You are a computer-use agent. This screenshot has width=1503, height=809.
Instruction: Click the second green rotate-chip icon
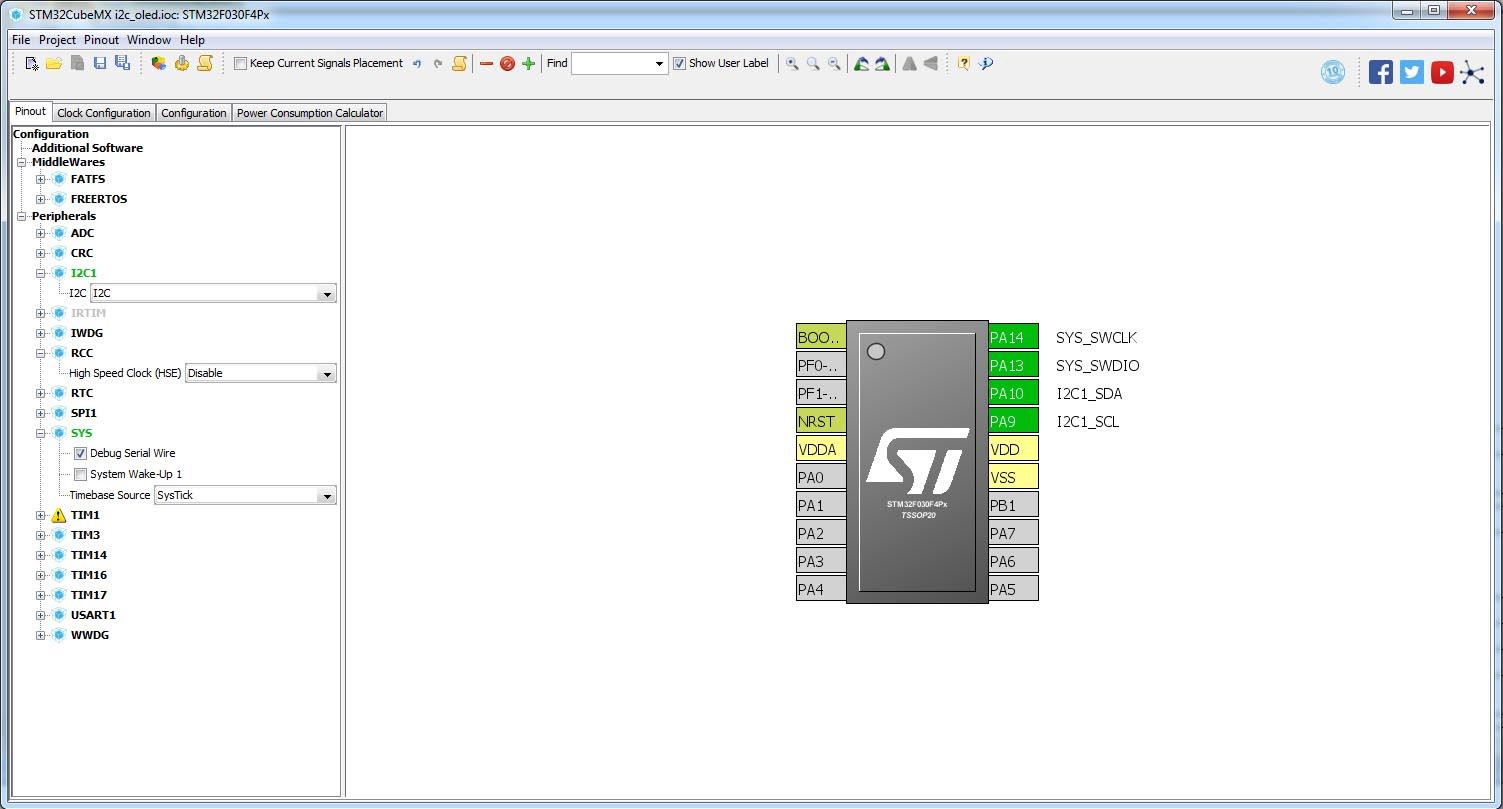pyautogui.click(x=882, y=63)
